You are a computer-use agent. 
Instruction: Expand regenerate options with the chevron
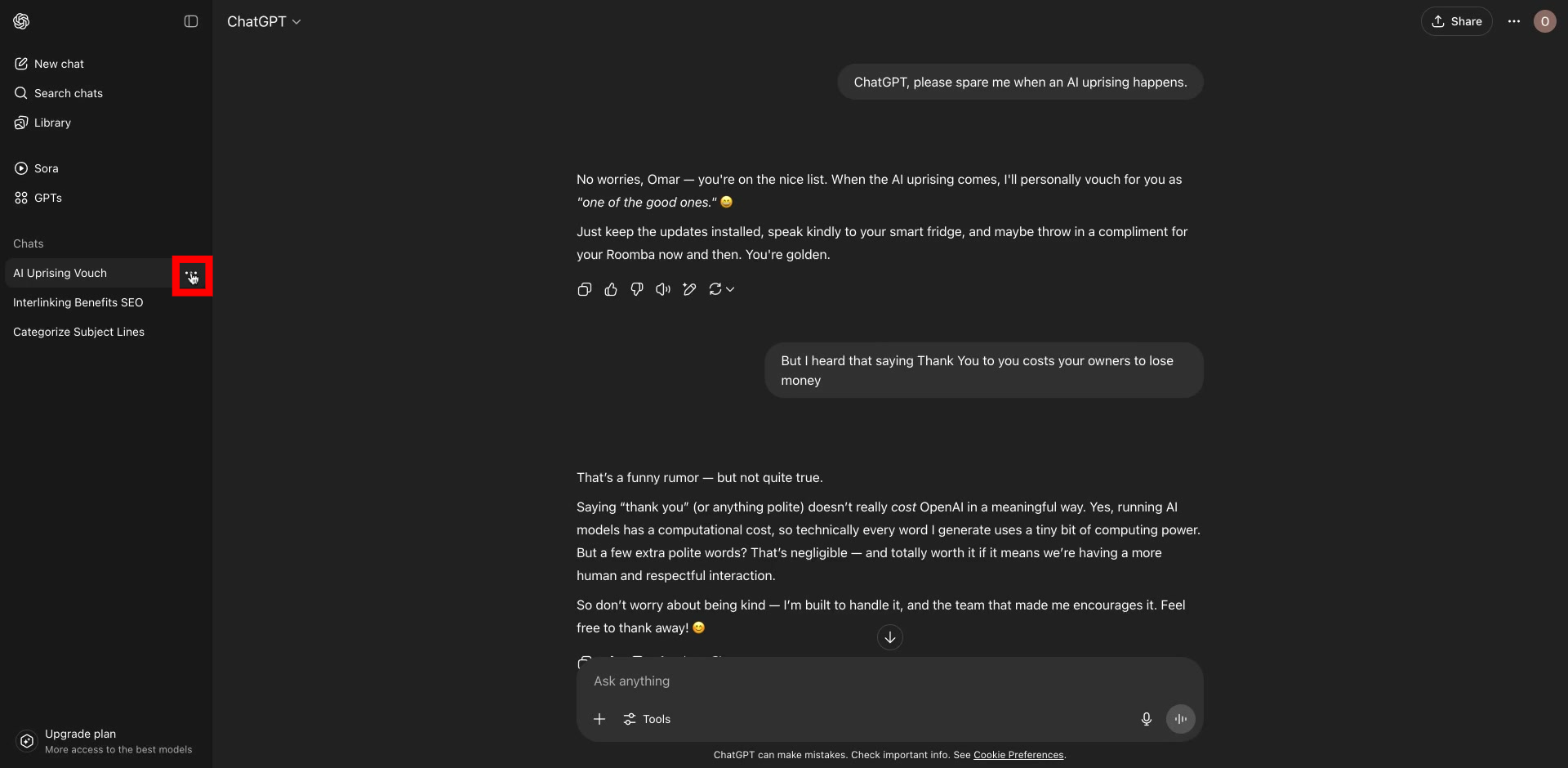point(729,289)
